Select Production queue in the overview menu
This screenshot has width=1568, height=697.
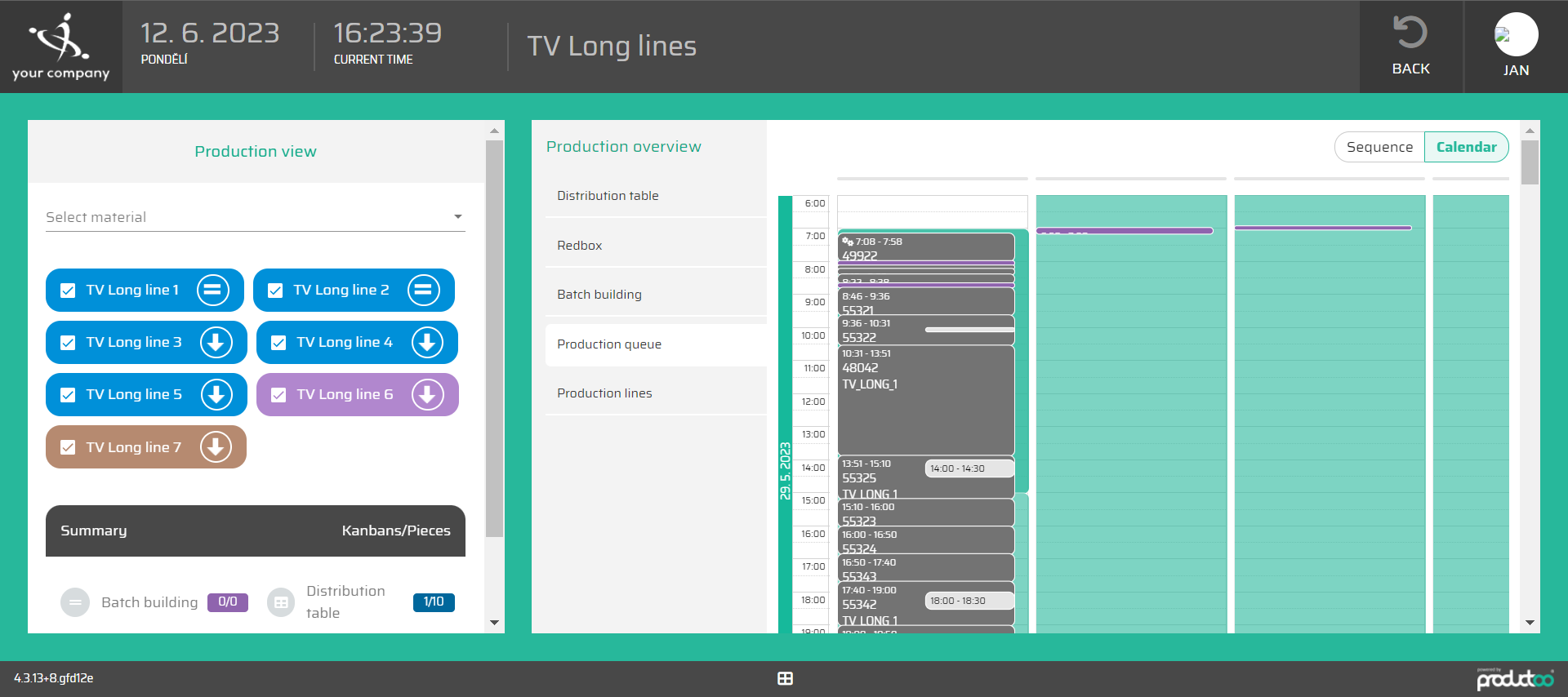(x=609, y=344)
